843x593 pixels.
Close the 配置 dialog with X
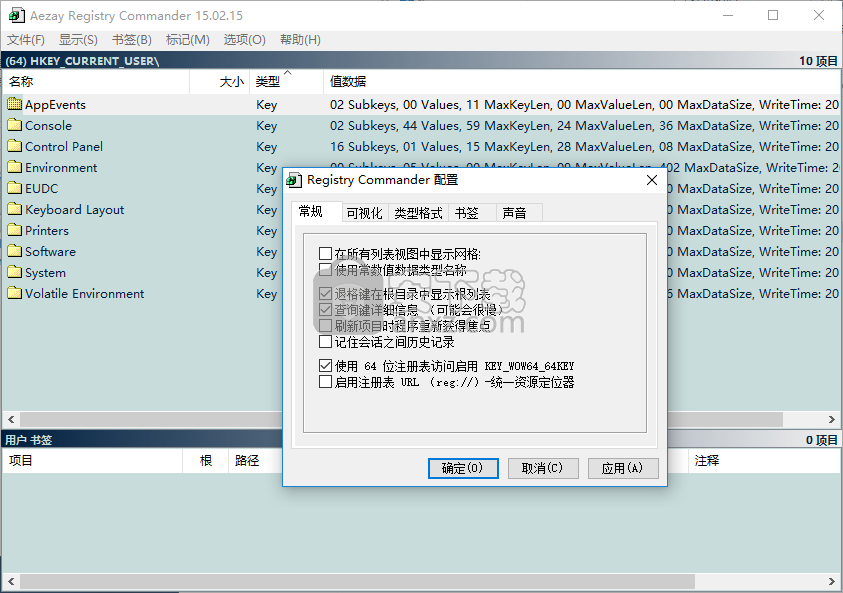pyautogui.click(x=652, y=180)
